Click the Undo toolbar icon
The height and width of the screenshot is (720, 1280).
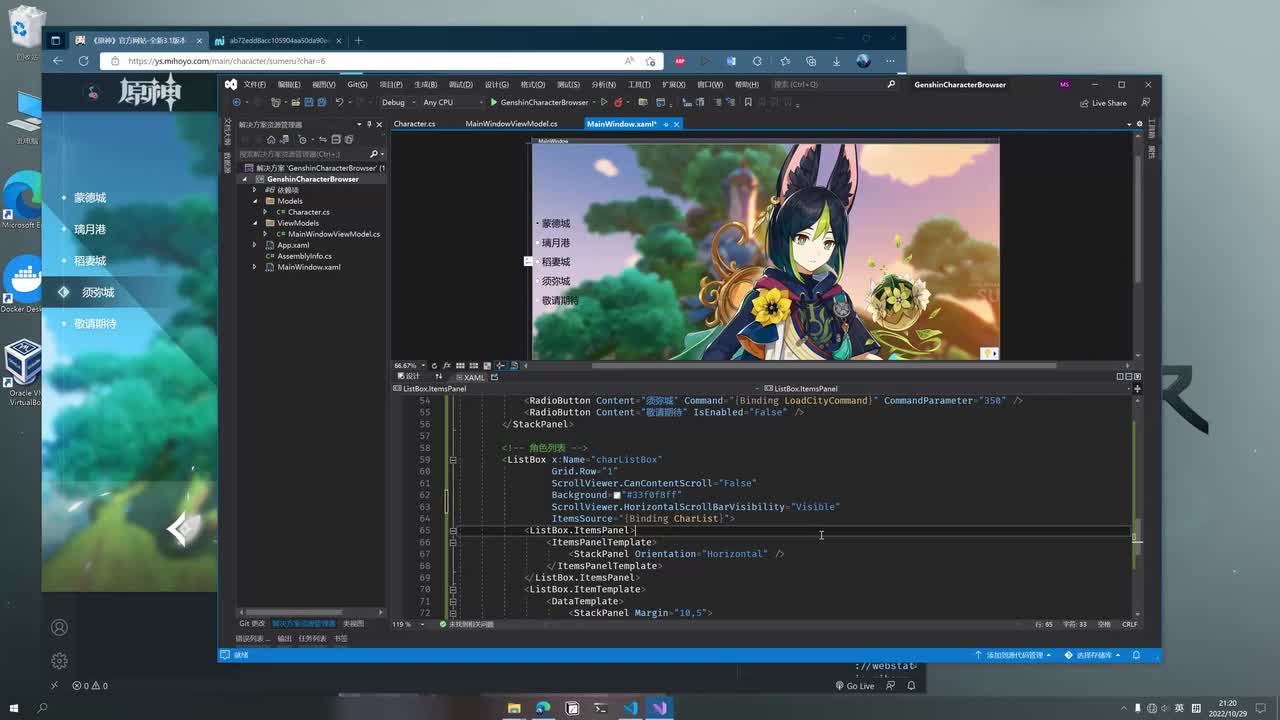click(x=340, y=102)
